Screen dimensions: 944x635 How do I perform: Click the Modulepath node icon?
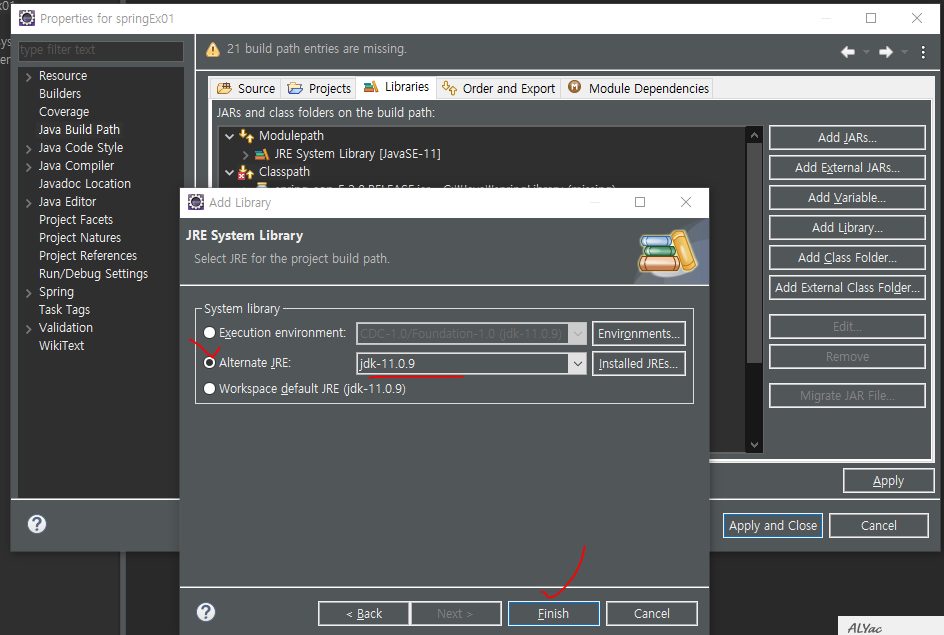(246, 135)
